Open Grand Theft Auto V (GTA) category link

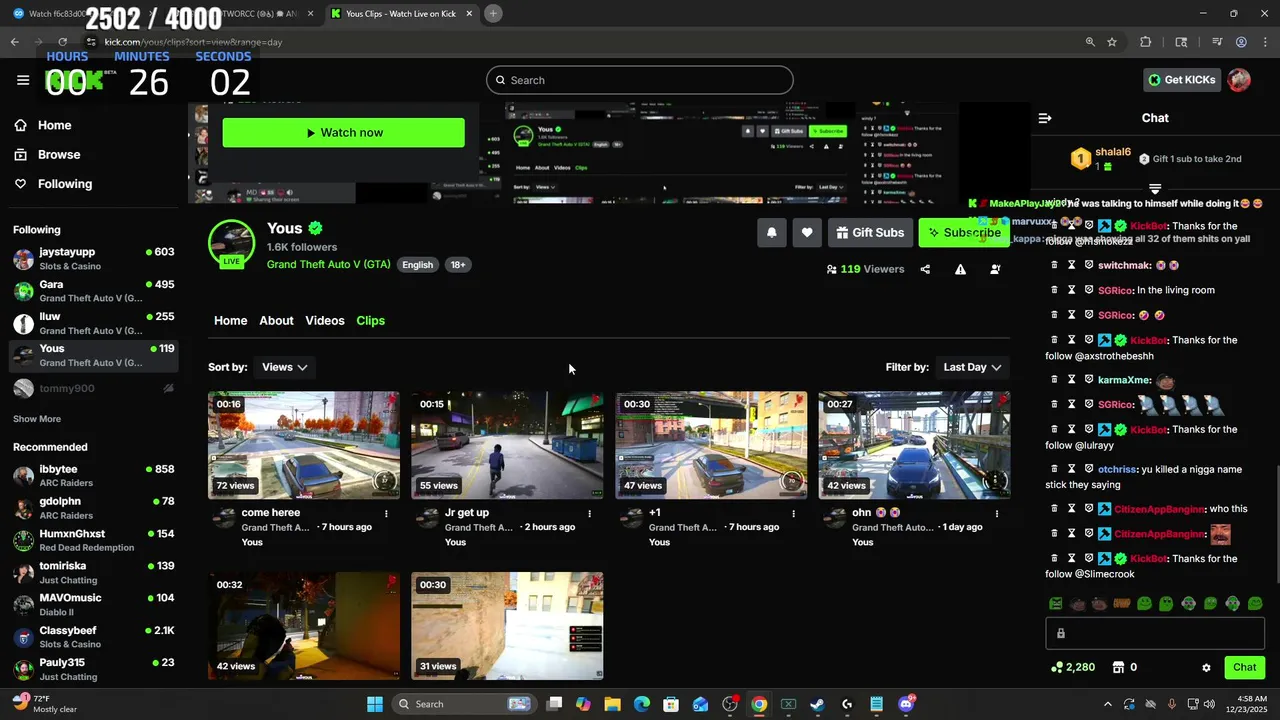328,265
